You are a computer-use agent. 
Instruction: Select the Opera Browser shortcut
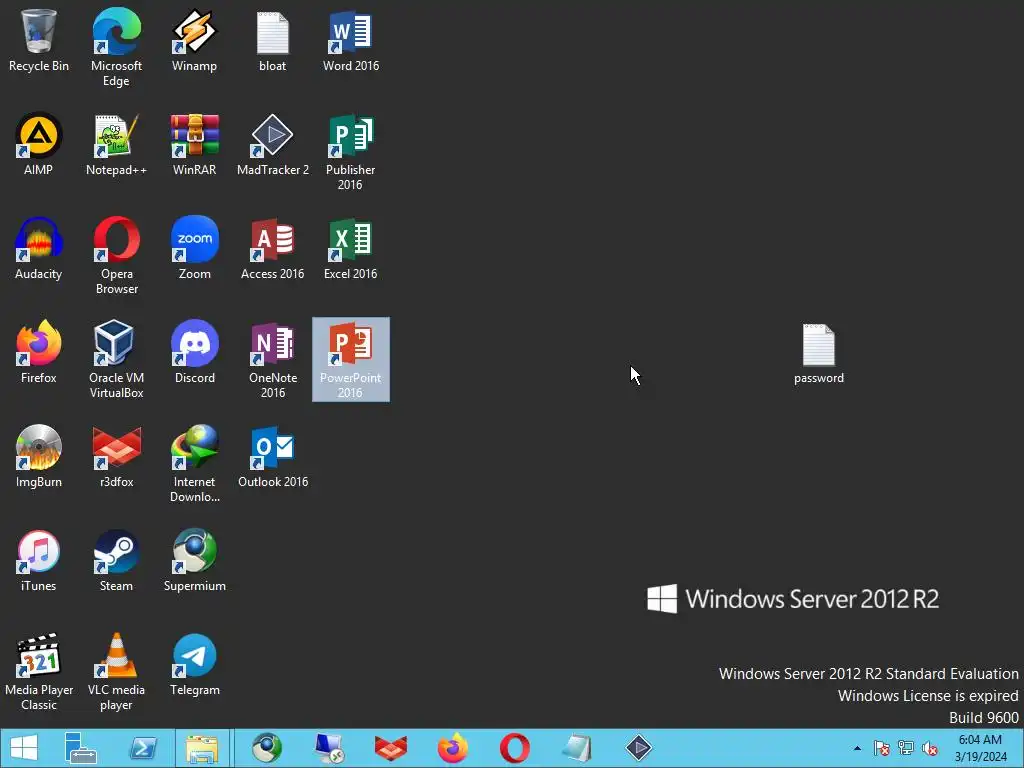click(x=116, y=255)
